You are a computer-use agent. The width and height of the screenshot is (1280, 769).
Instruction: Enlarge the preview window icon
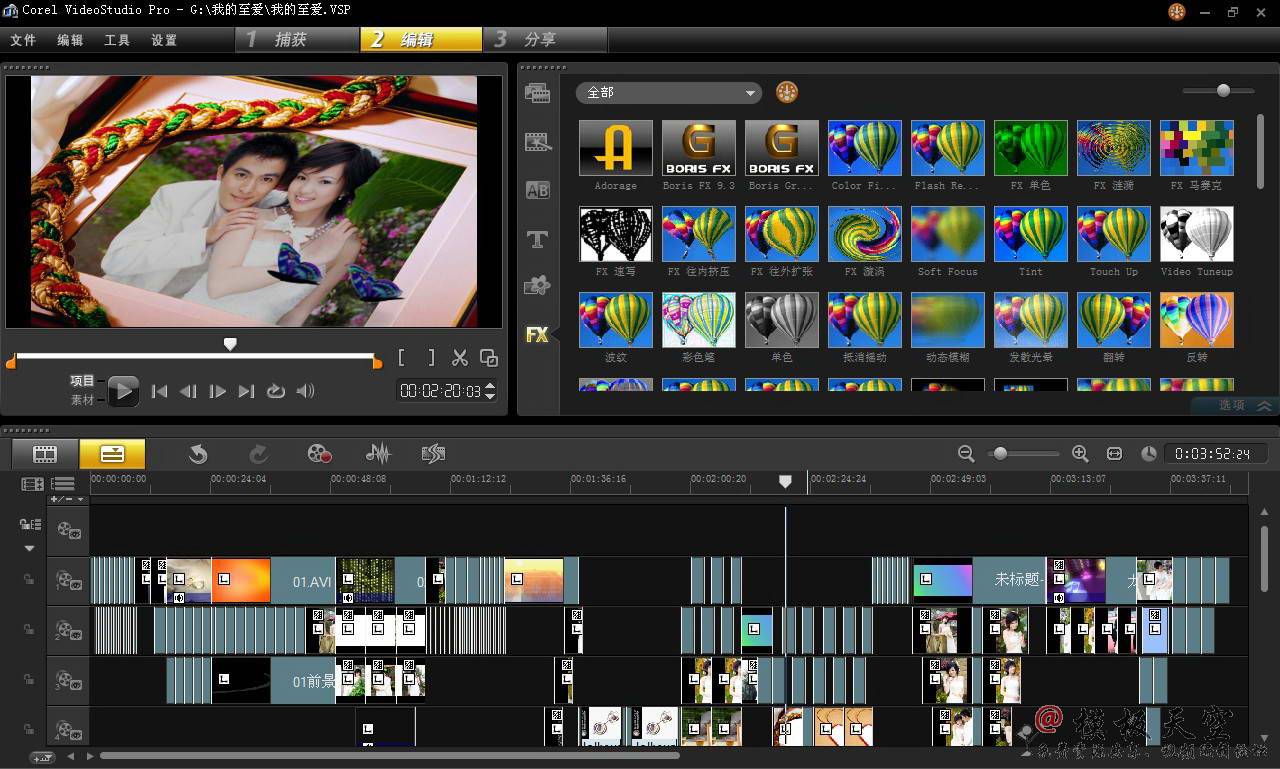pos(489,357)
